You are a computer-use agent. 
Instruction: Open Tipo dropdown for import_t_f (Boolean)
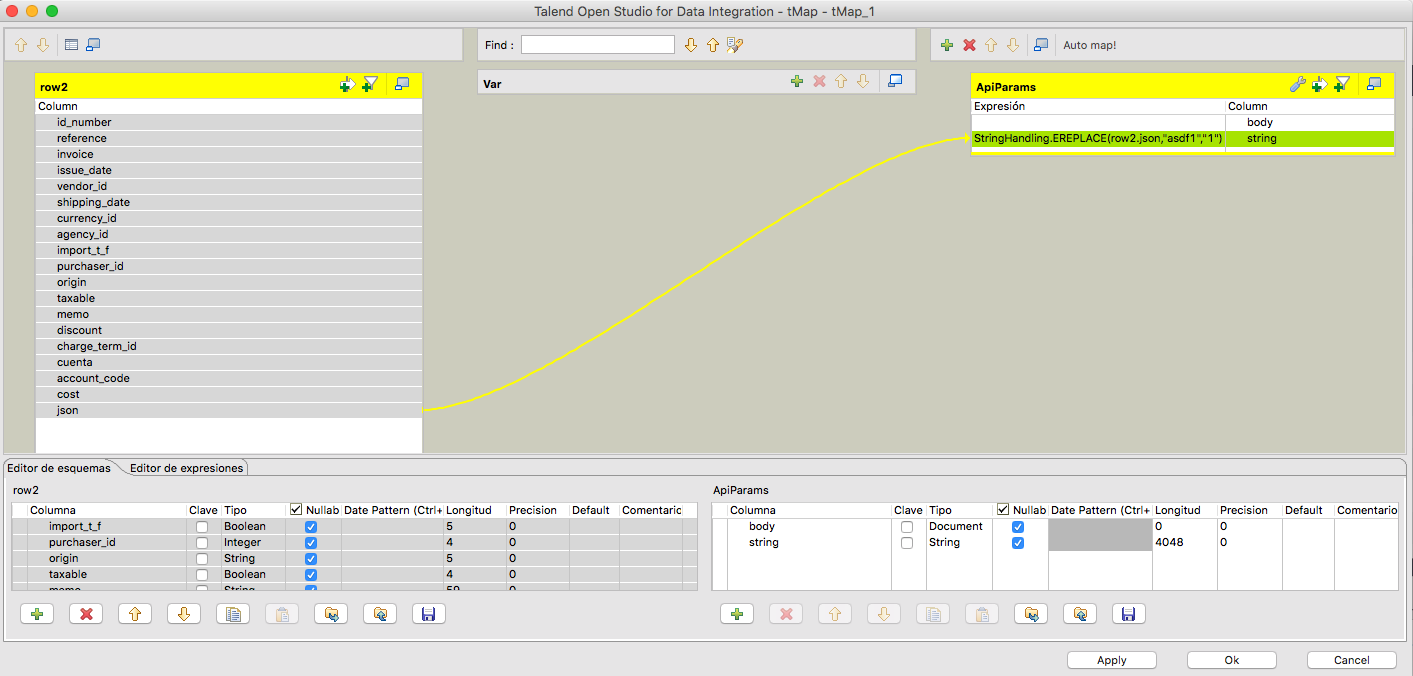[x=253, y=526]
